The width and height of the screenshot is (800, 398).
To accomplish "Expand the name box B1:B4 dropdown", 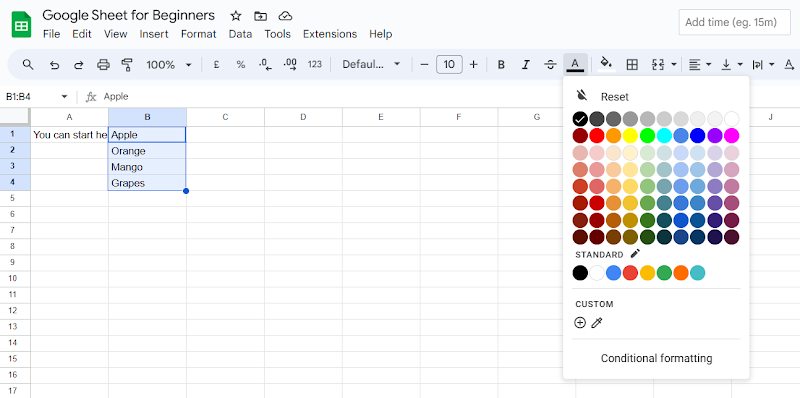I will (64, 96).
